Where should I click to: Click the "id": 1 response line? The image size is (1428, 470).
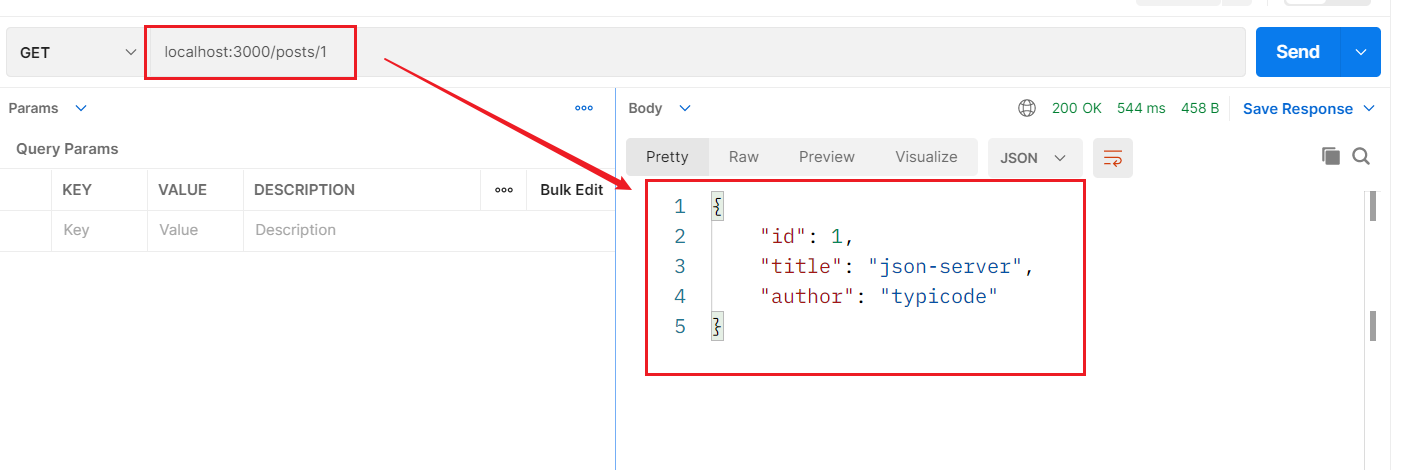[807, 237]
